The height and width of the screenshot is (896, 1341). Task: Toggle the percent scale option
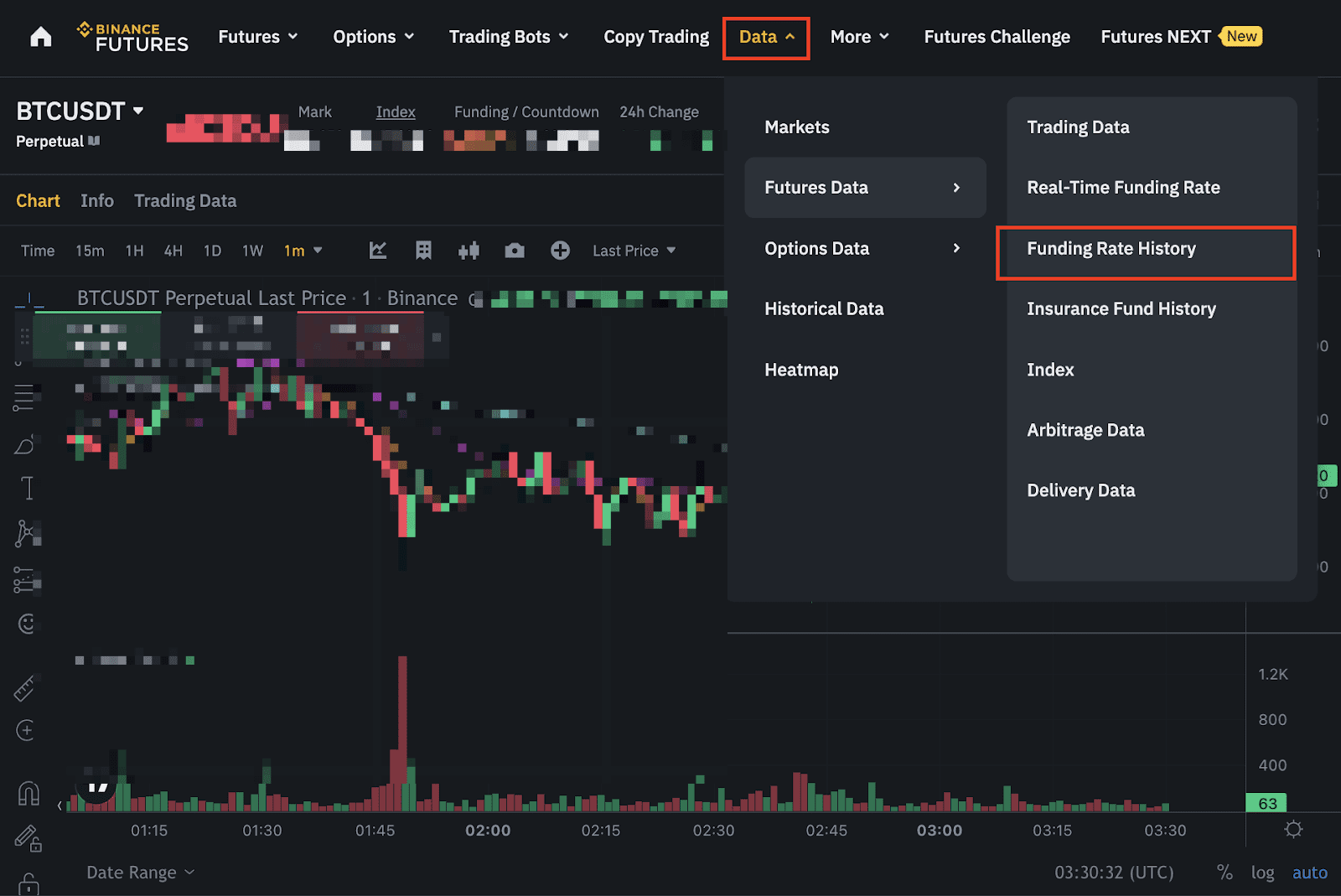click(1225, 873)
